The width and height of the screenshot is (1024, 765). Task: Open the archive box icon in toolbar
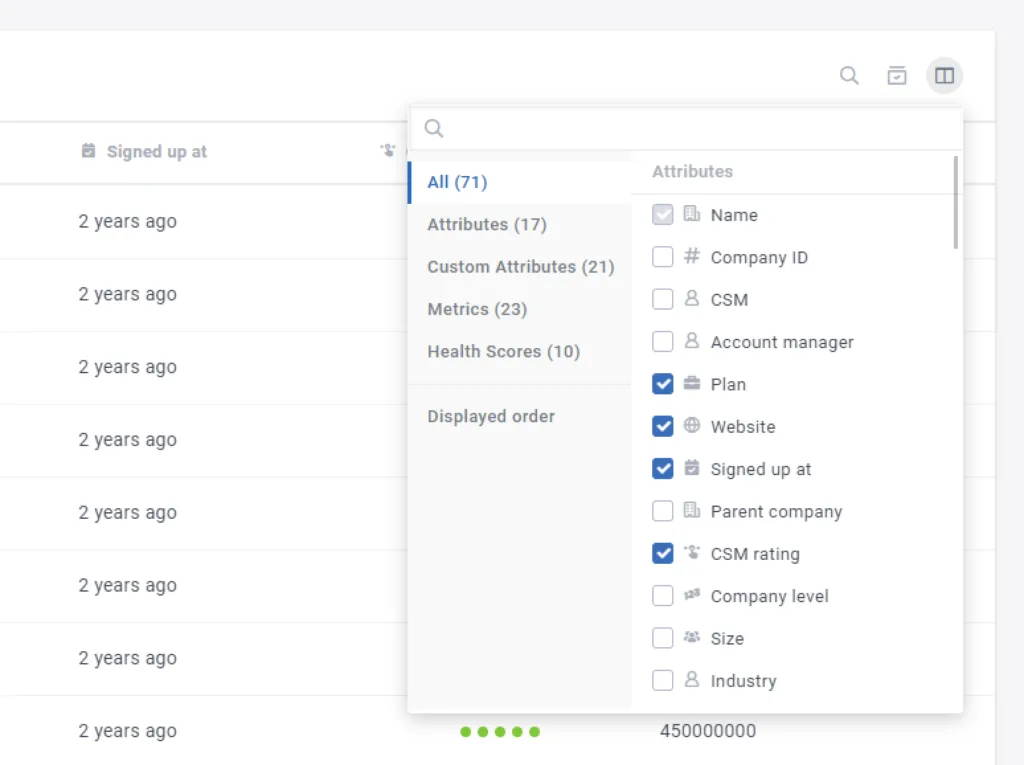pyautogui.click(x=897, y=76)
